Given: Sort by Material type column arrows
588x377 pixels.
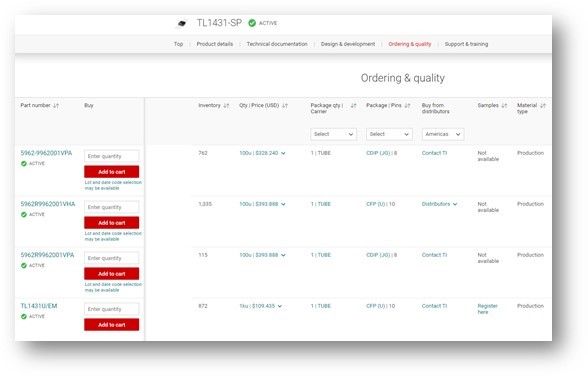Looking at the screenshot, I should (543, 105).
